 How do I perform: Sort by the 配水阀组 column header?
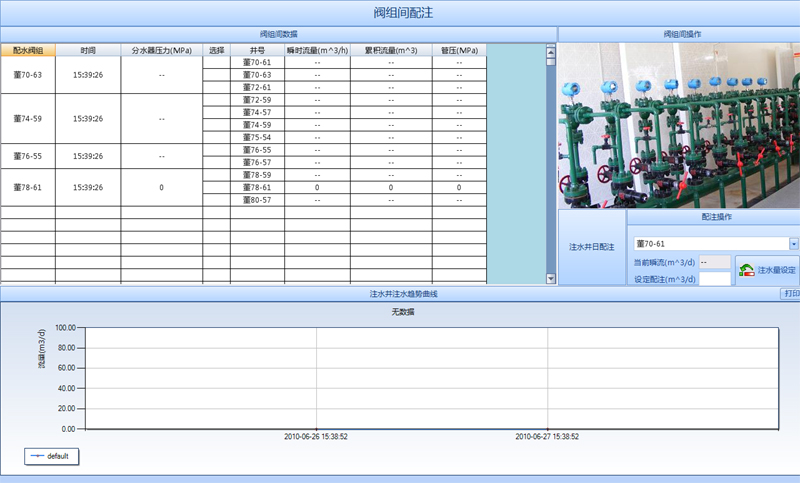(28, 49)
